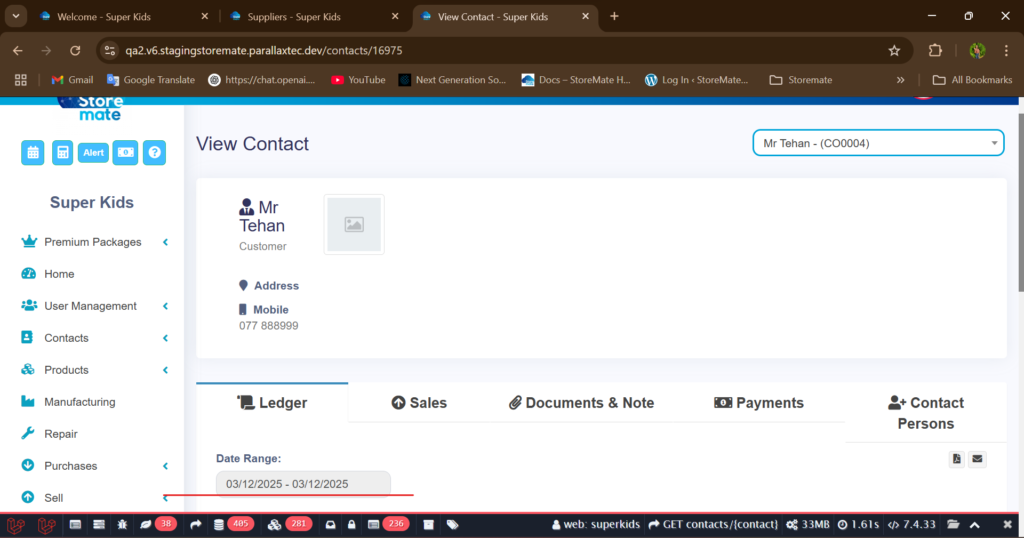This screenshot has width=1024, height=538.
Task: Open the Sell menu item
Action: click(54, 498)
